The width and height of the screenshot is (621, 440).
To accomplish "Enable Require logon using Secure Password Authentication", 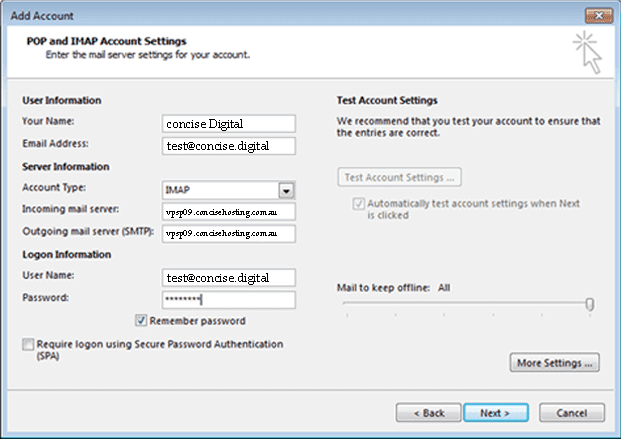I will [x=26, y=345].
